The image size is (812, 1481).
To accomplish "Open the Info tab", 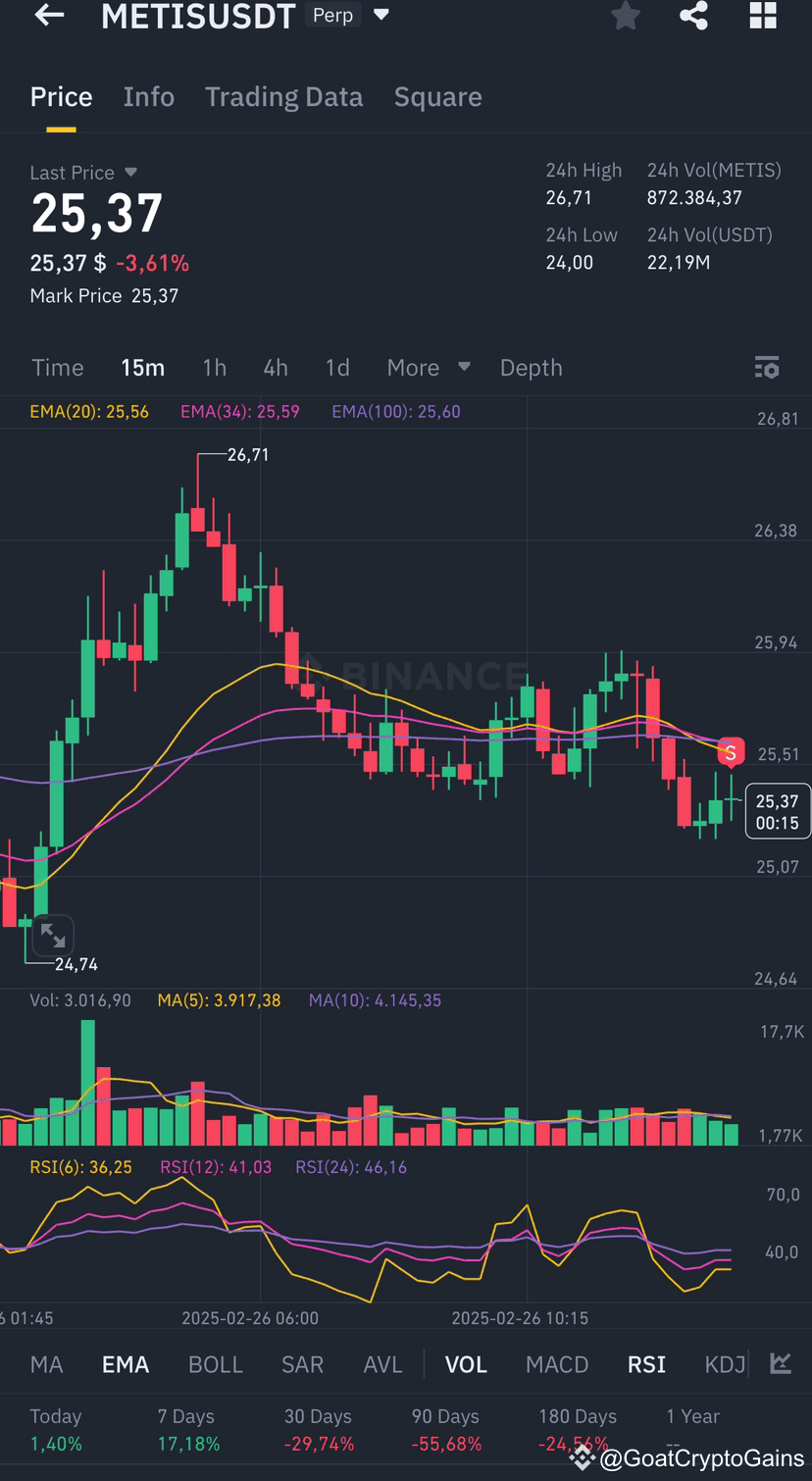I will coord(148,96).
